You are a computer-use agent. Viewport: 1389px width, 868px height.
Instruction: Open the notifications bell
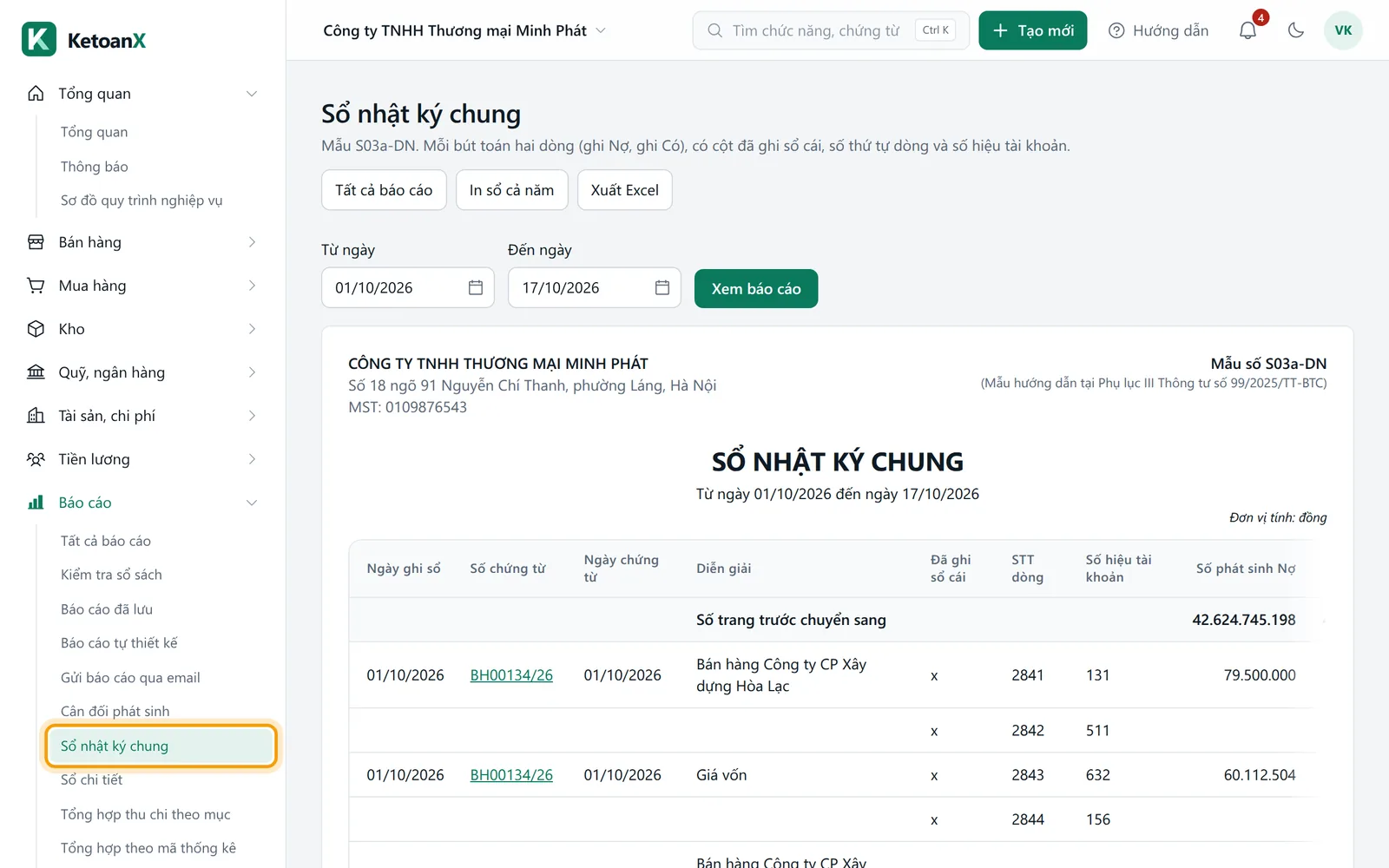(x=1247, y=30)
